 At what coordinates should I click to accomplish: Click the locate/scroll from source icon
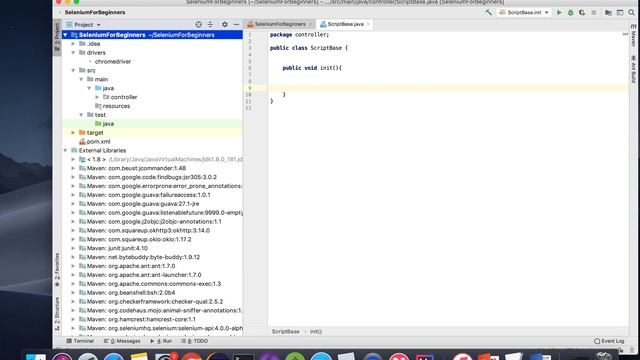click(198, 24)
